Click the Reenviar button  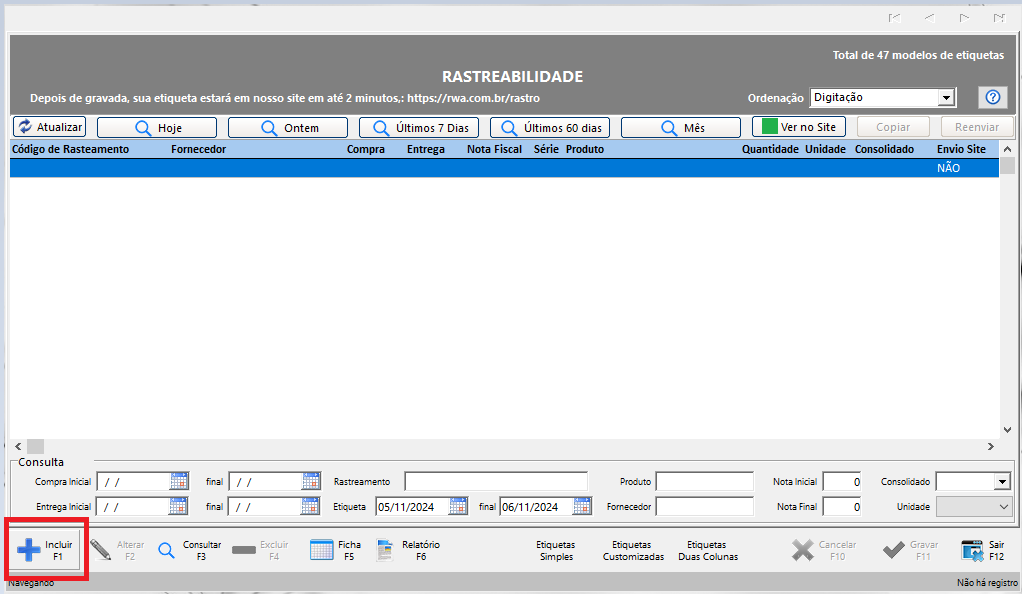pos(977,127)
